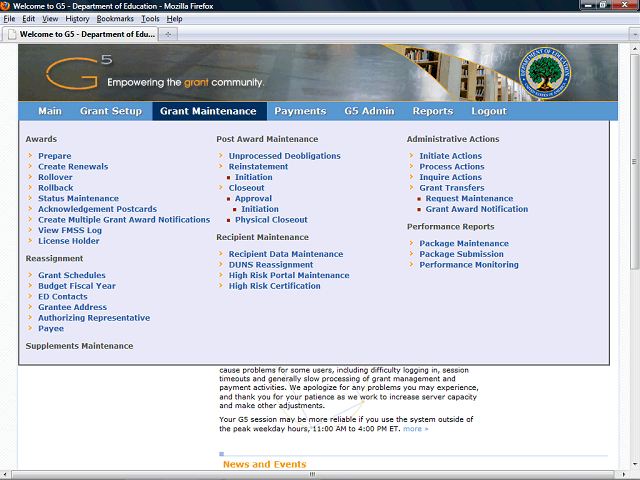Open the Inquire Actions link

[x=451, y=177]
